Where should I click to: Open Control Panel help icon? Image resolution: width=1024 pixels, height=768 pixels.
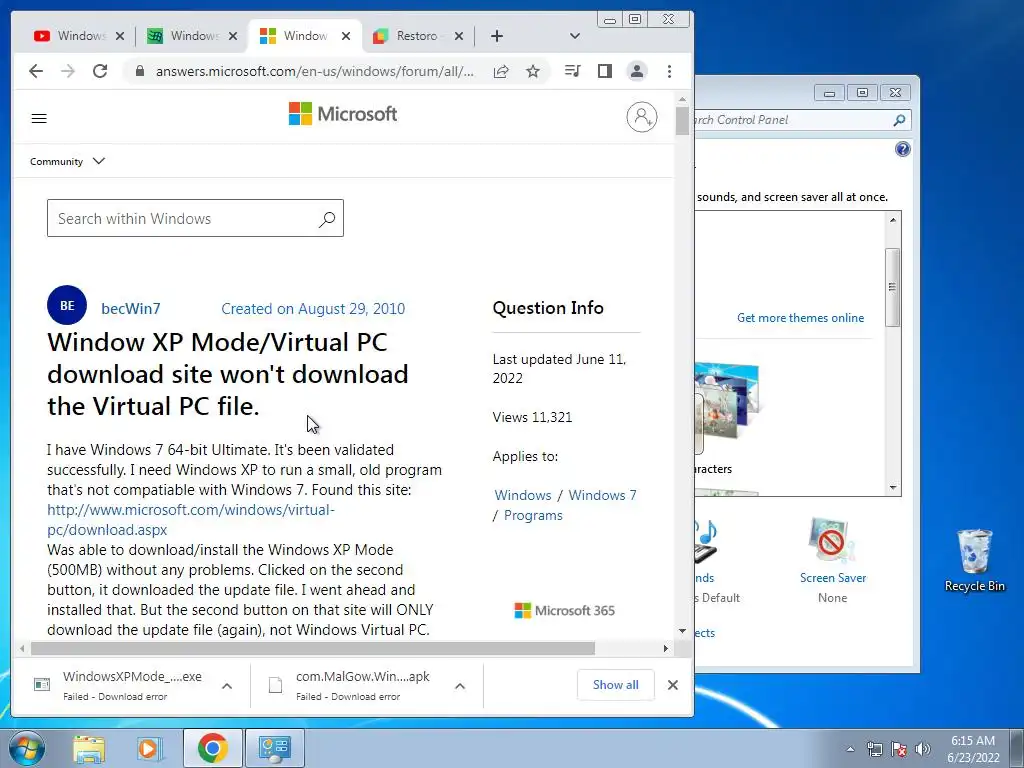click(903, 149)
